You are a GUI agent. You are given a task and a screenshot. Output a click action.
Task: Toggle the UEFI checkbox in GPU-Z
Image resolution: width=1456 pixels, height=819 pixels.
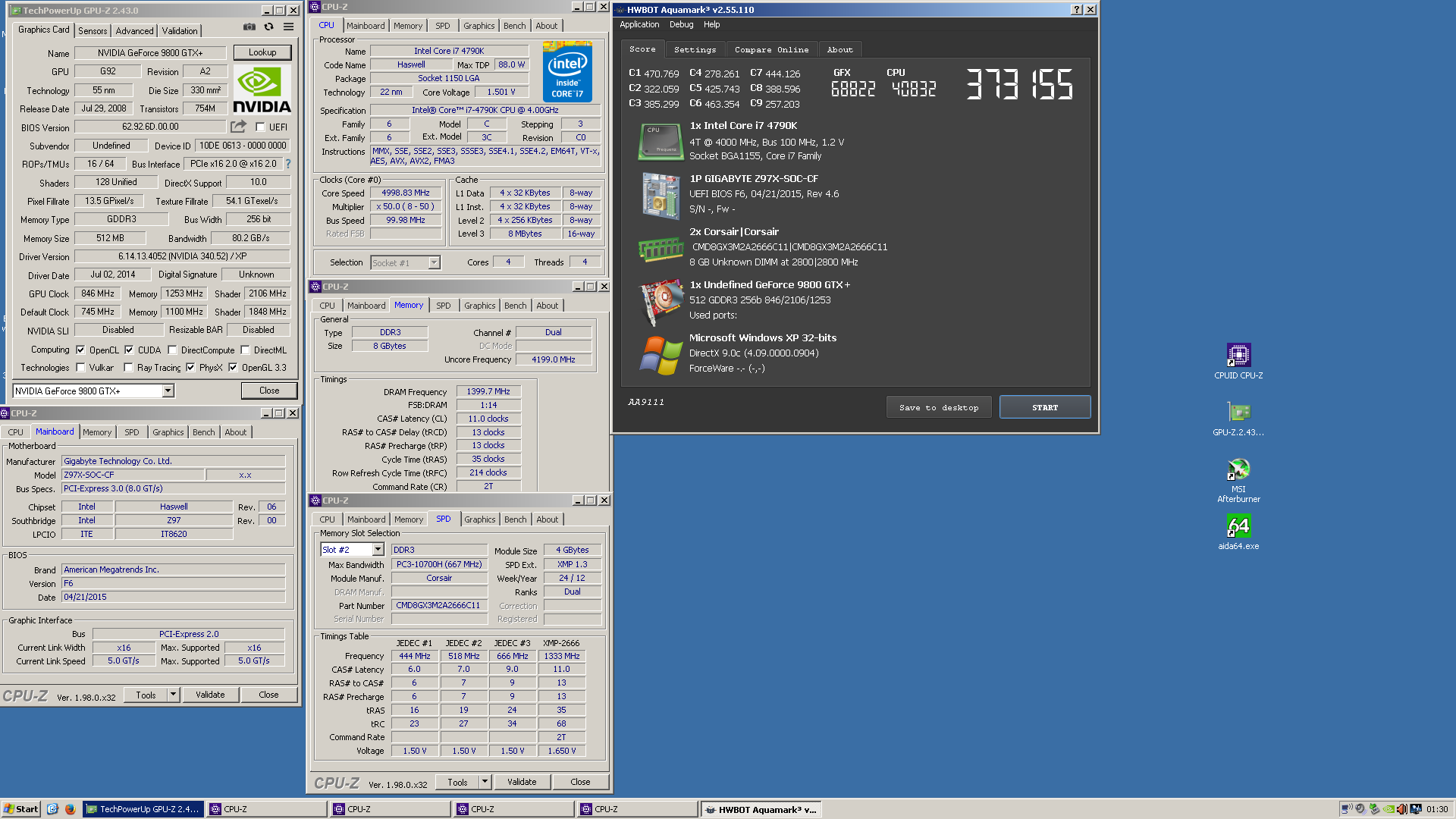(260, 127)
